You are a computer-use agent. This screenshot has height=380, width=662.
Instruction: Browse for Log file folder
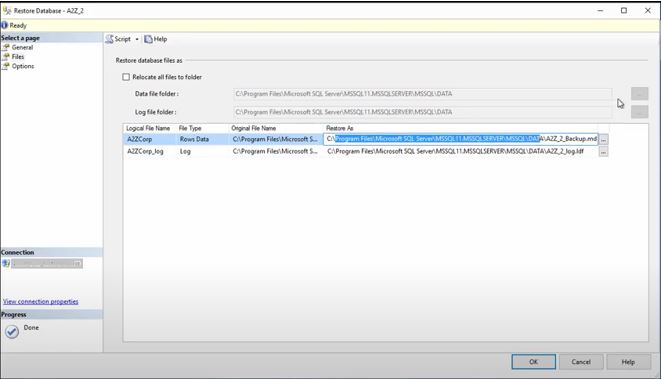pyautogui.click(x=639, y=112)
